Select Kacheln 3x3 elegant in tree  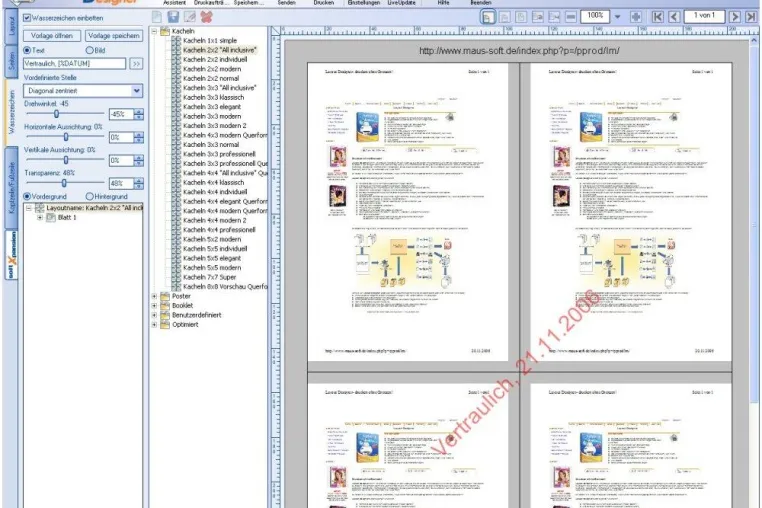[212, 106]
